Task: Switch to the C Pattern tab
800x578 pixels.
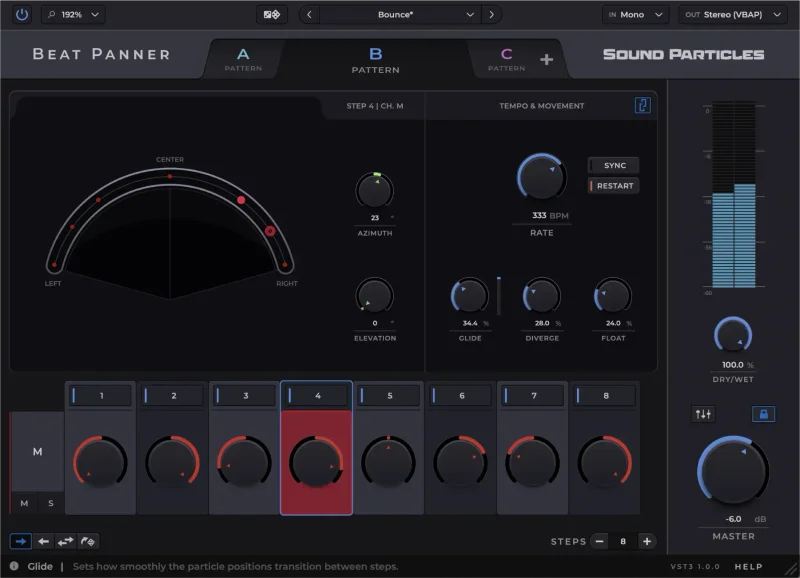Action: pyautogui.click(x=506, y=59)
